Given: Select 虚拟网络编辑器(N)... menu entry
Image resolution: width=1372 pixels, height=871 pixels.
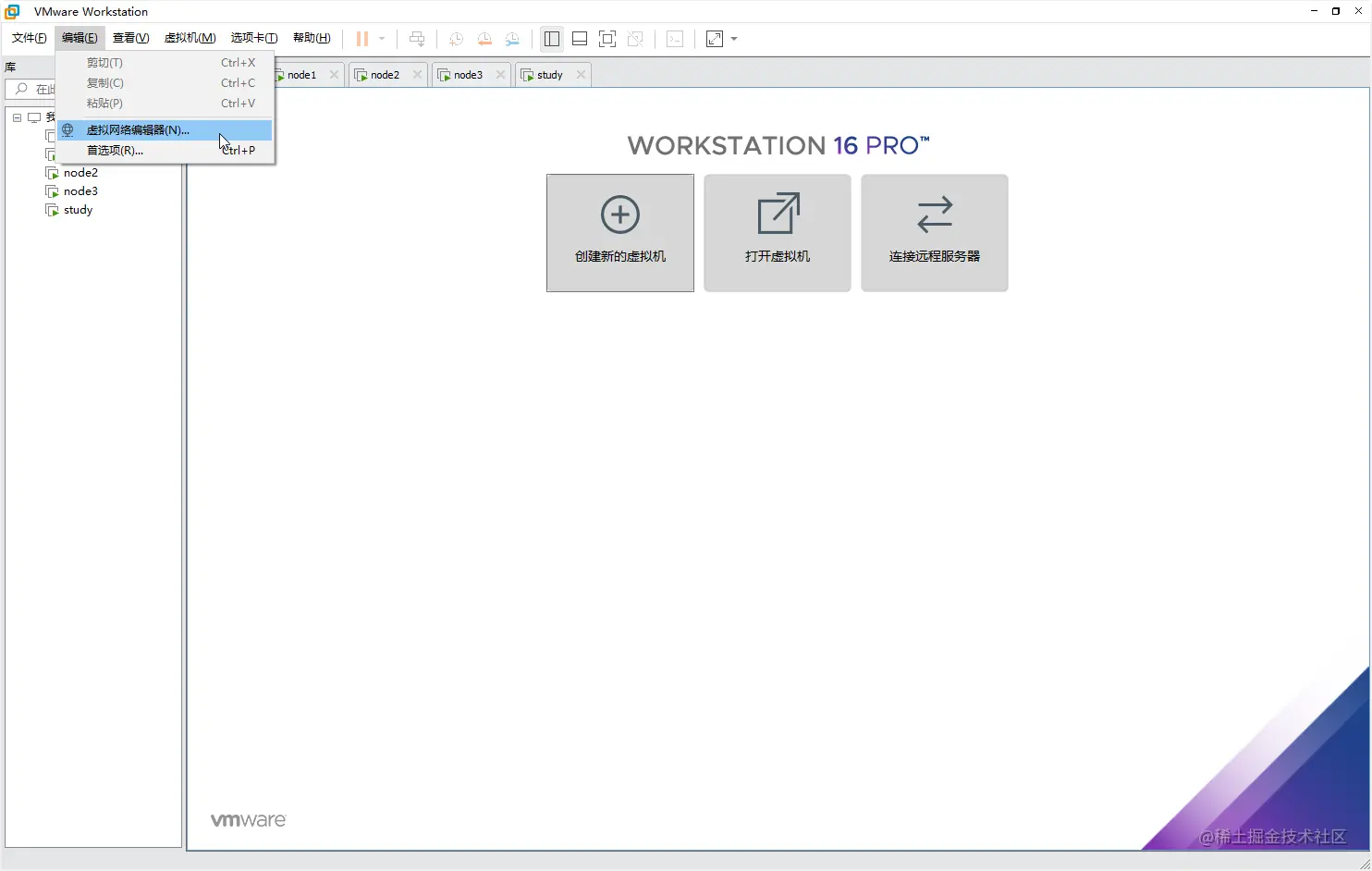Looking at the screenshot, I should pos(165,129).
